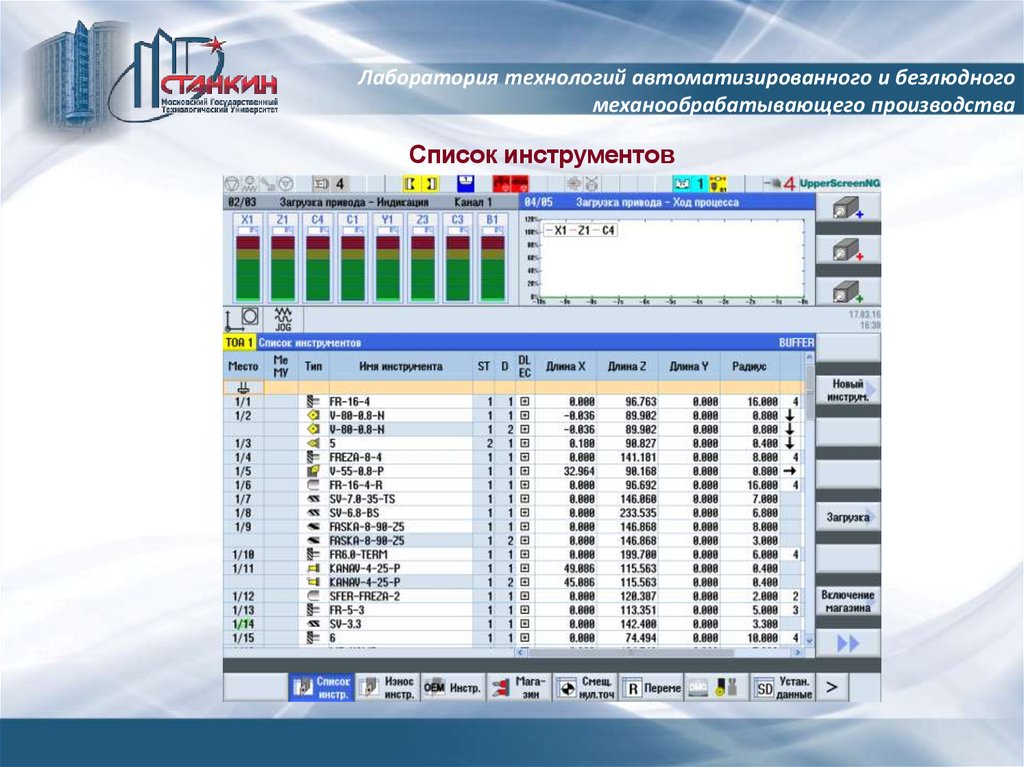Click the Загрузка softkey

(848, 517)
